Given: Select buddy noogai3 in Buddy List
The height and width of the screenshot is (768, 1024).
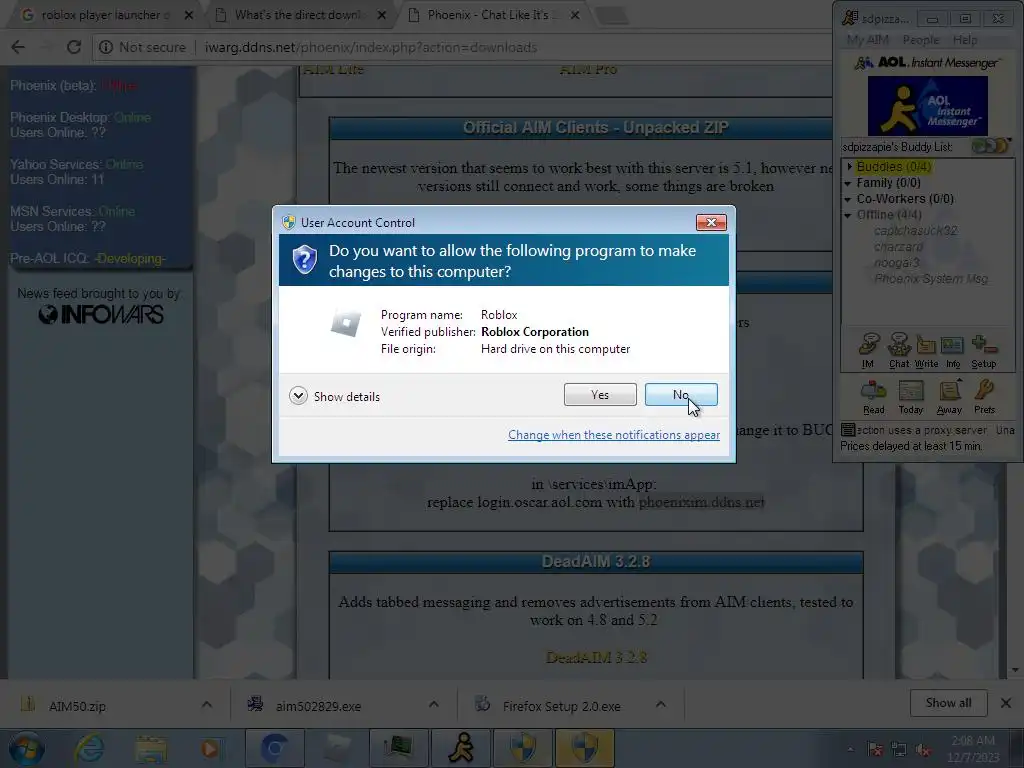Looking at the screenshot, I should (897, 263).
